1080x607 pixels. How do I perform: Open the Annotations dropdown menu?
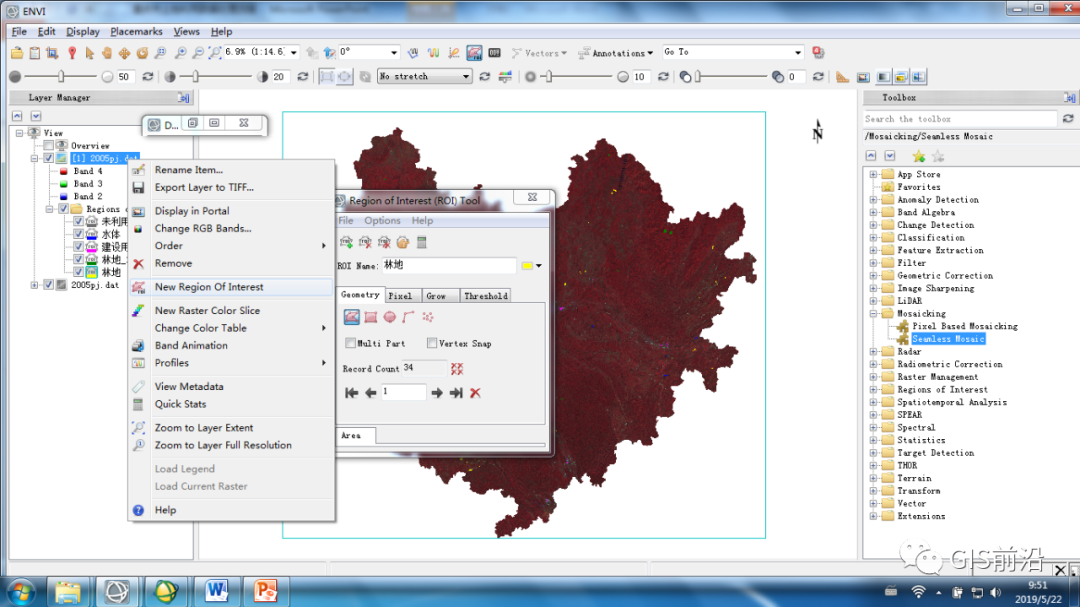click(x=616, y=53)
